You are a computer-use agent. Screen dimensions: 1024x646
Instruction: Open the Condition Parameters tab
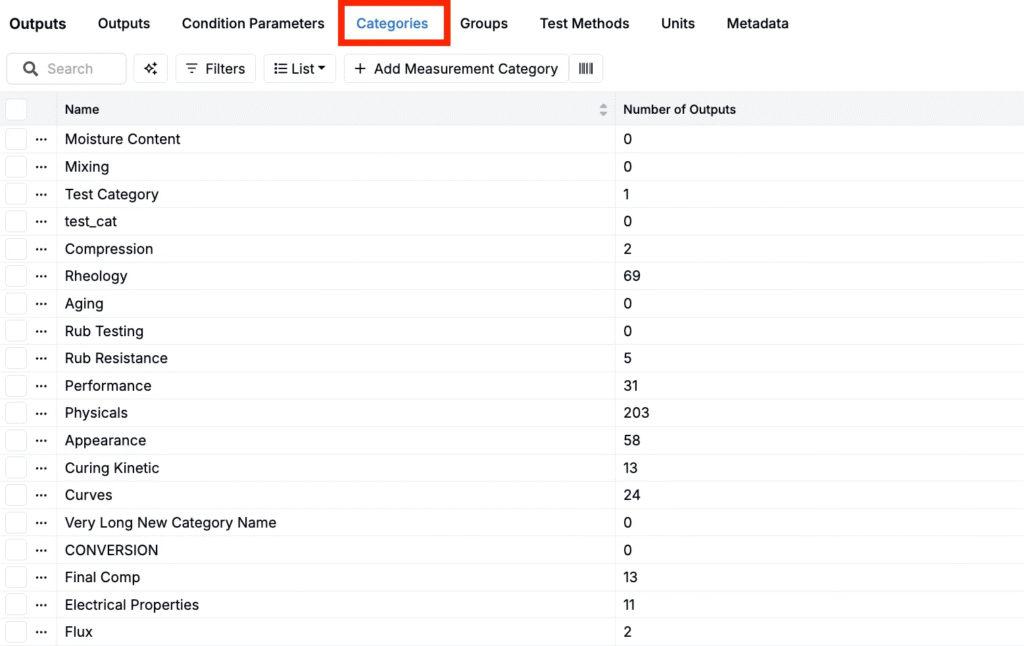click(x=253, y=23)
